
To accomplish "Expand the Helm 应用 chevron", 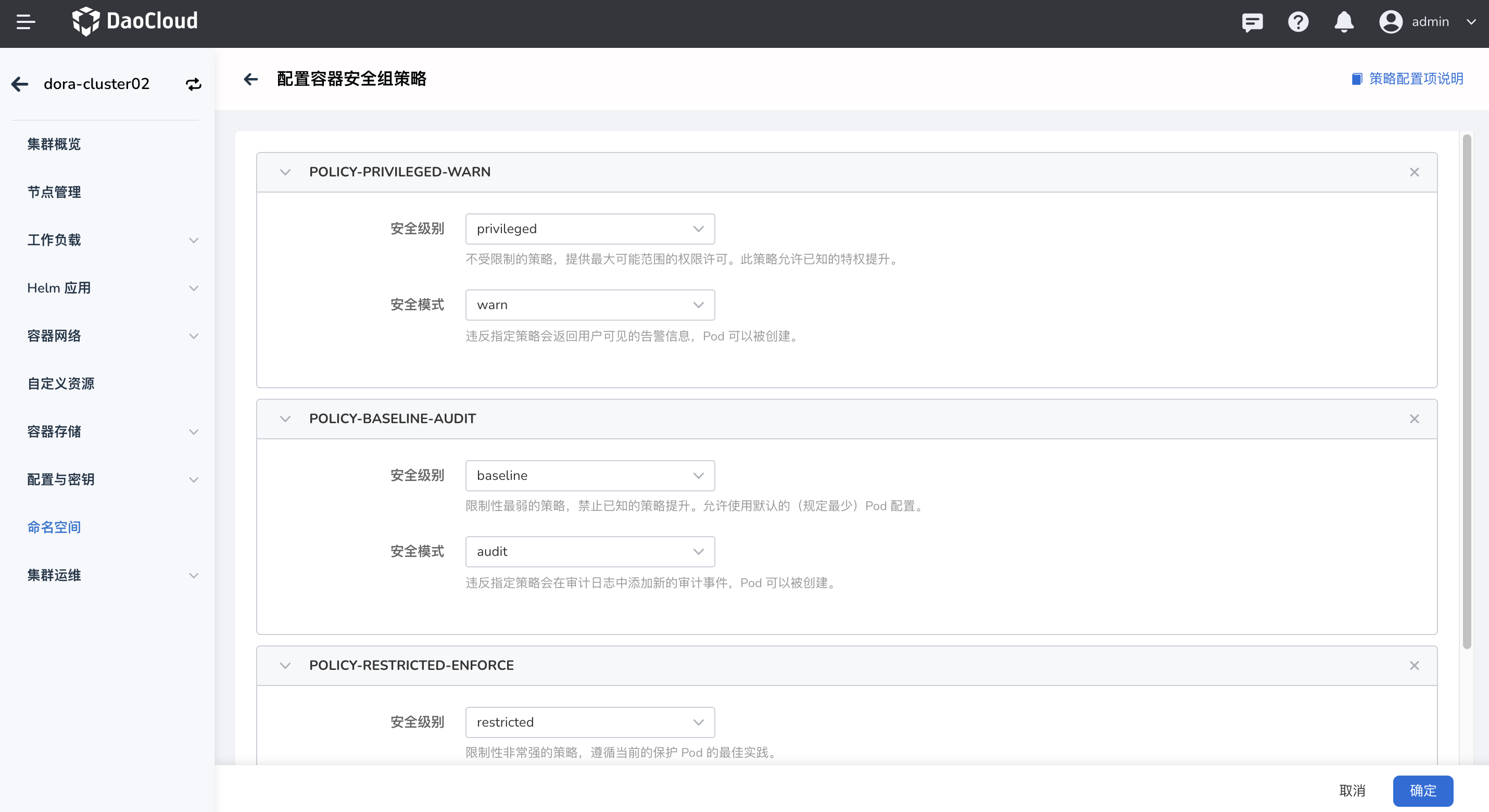I will [x=194, y=288].
